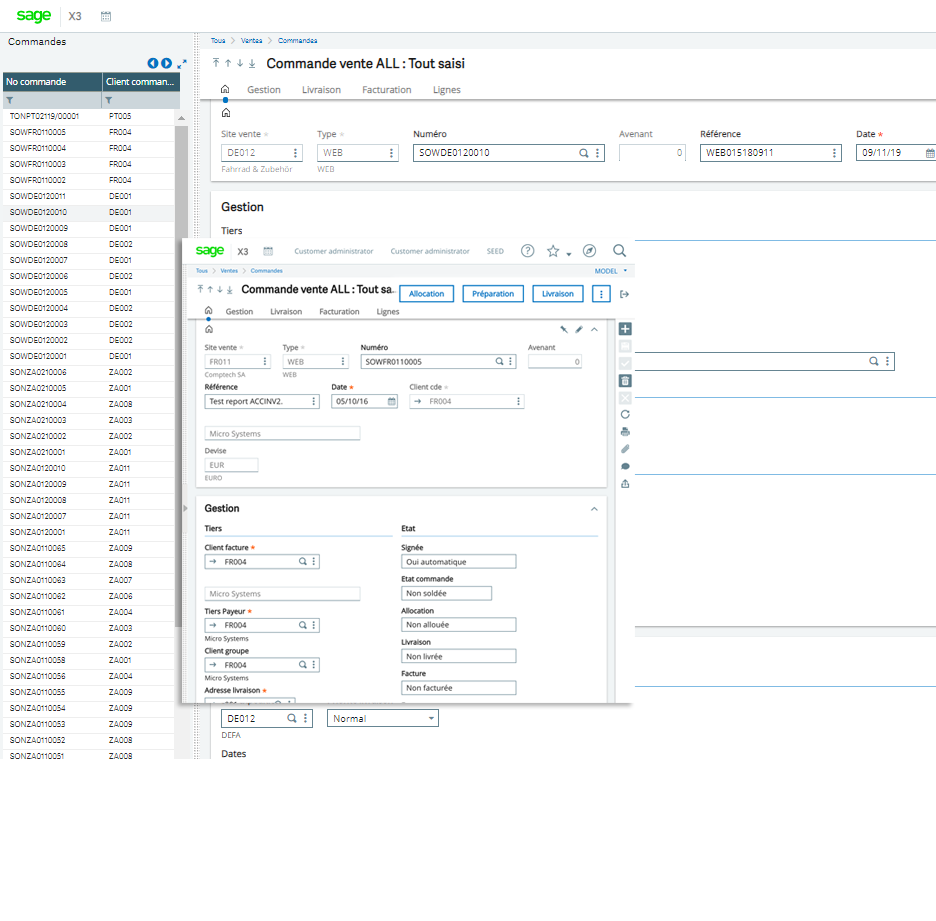This screenshot has width=936, height=921.
Task: Open three-dot menu of FR011 Site vente field
Action: click(x=265, y=361)
